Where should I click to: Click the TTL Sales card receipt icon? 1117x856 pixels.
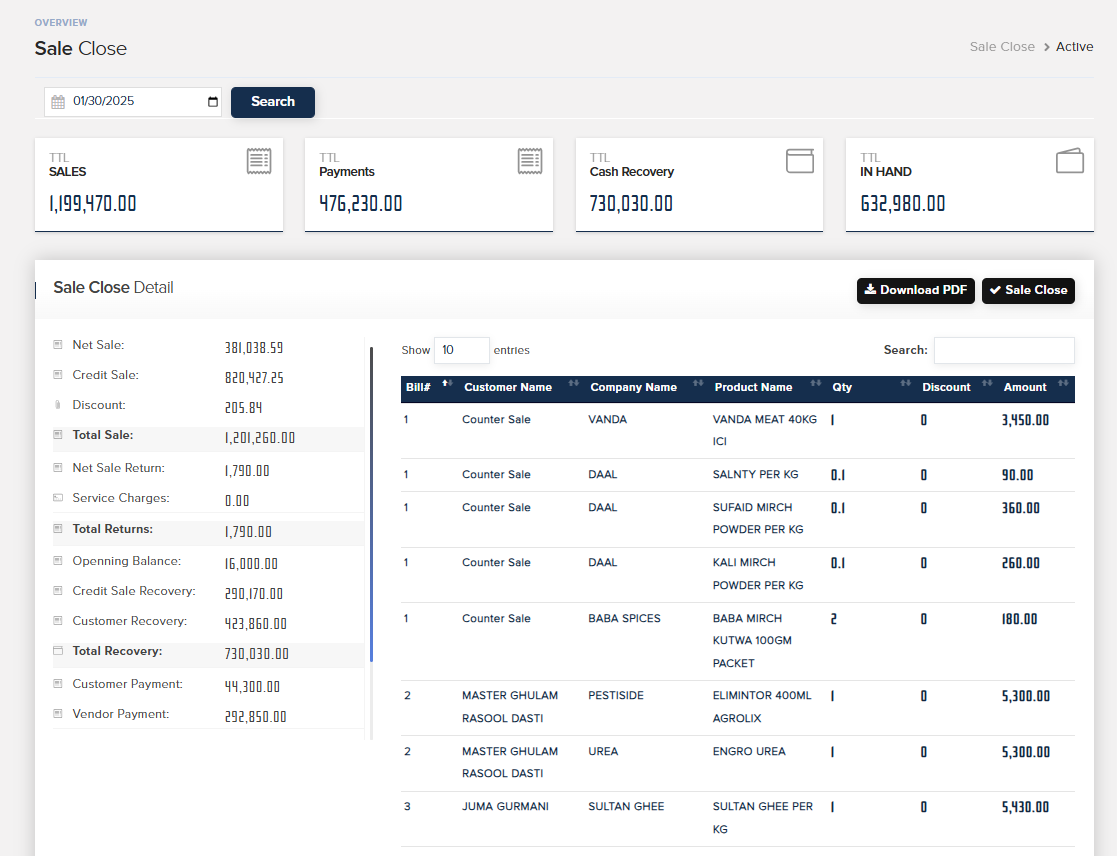point(259,161)
